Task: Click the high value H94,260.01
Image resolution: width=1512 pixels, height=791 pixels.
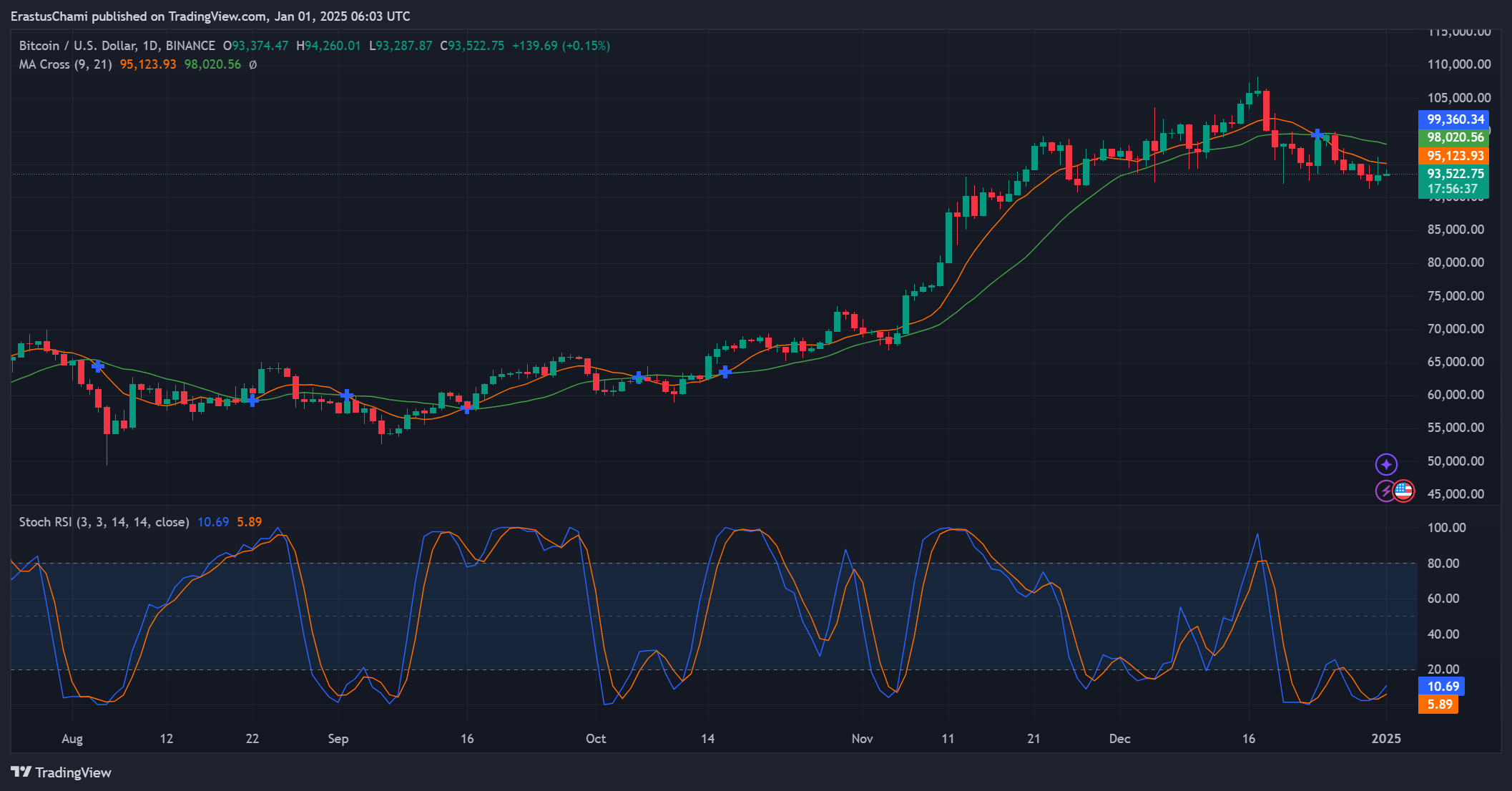Action: tap(329, 46)
